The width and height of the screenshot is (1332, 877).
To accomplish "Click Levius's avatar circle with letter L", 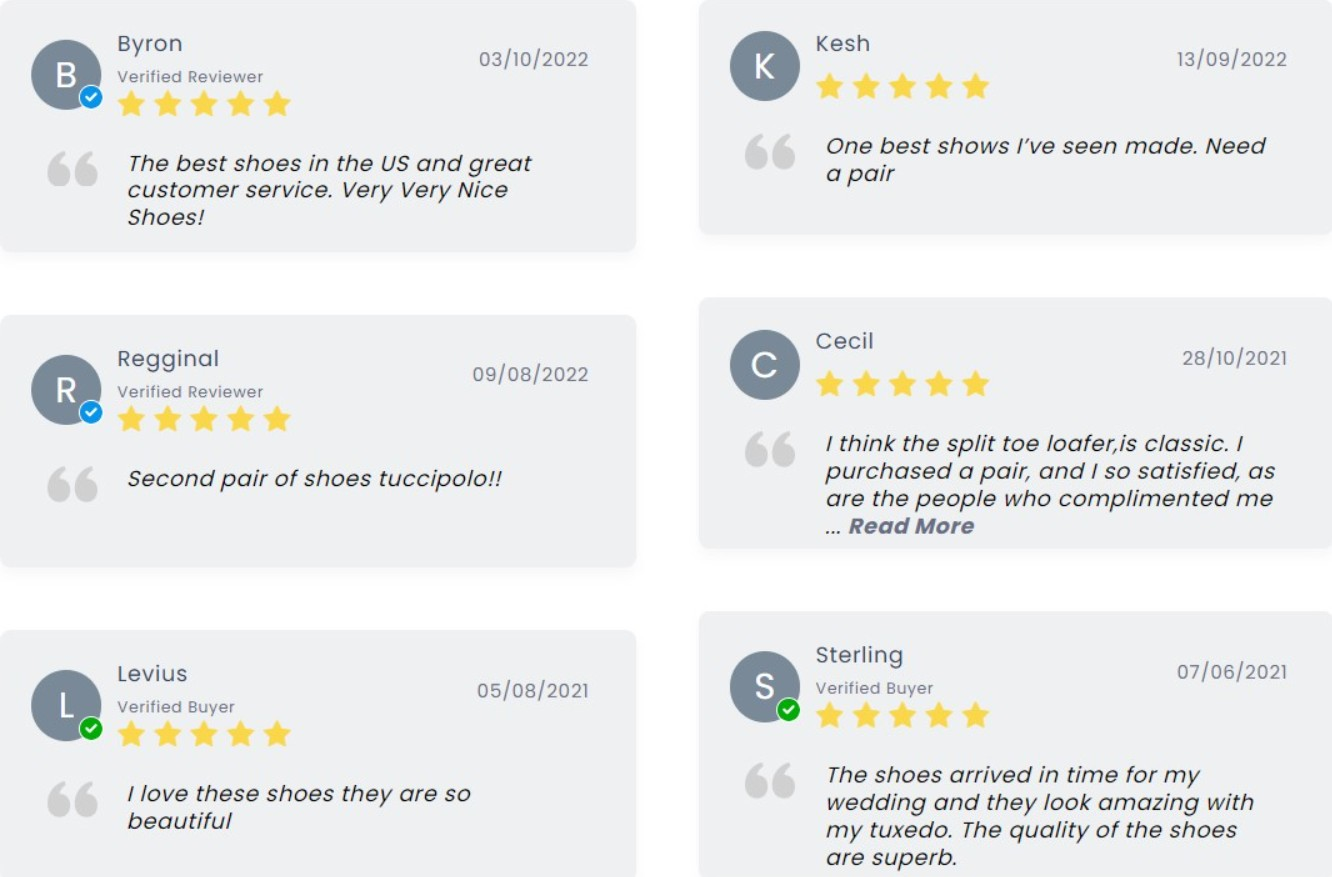I will click(x=65, y=705).
